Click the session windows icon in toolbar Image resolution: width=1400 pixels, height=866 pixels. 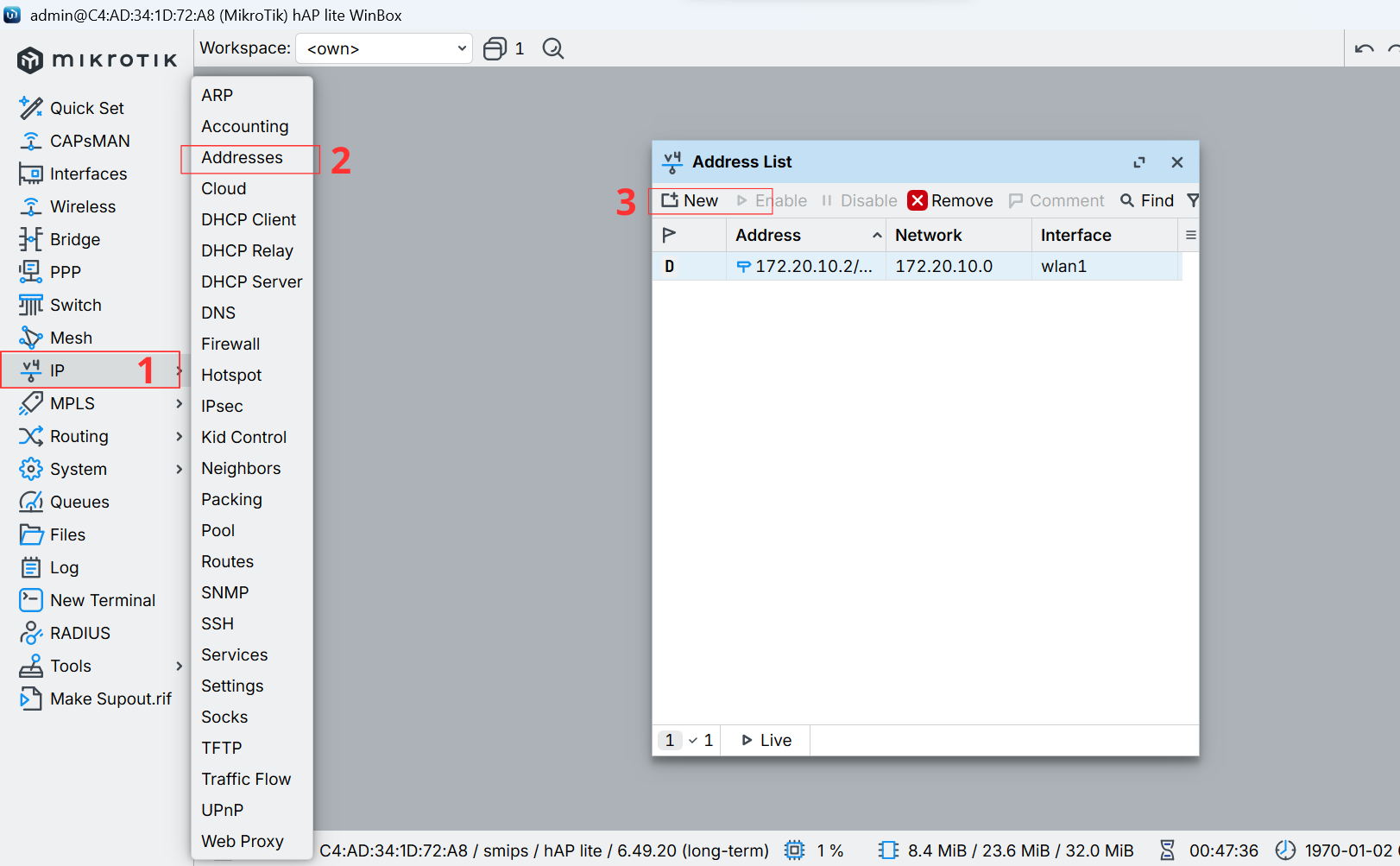pyautogui.click(x=495, y=48)
